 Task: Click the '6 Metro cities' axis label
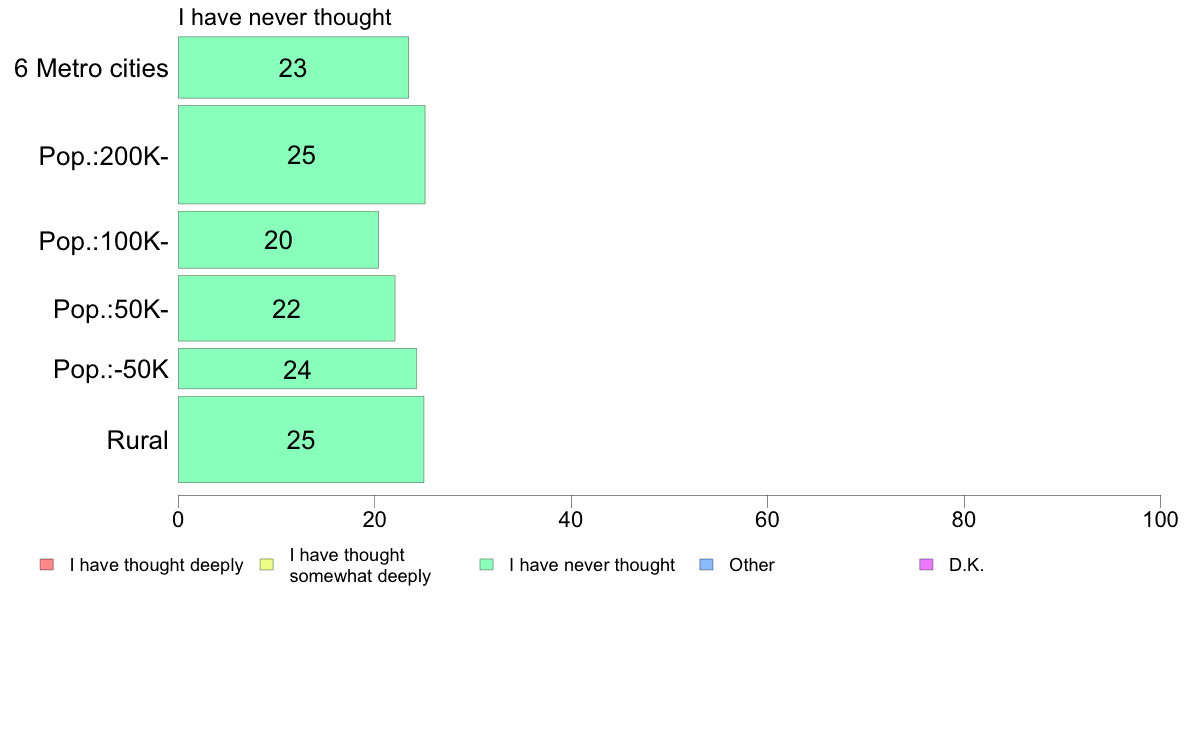91,68
